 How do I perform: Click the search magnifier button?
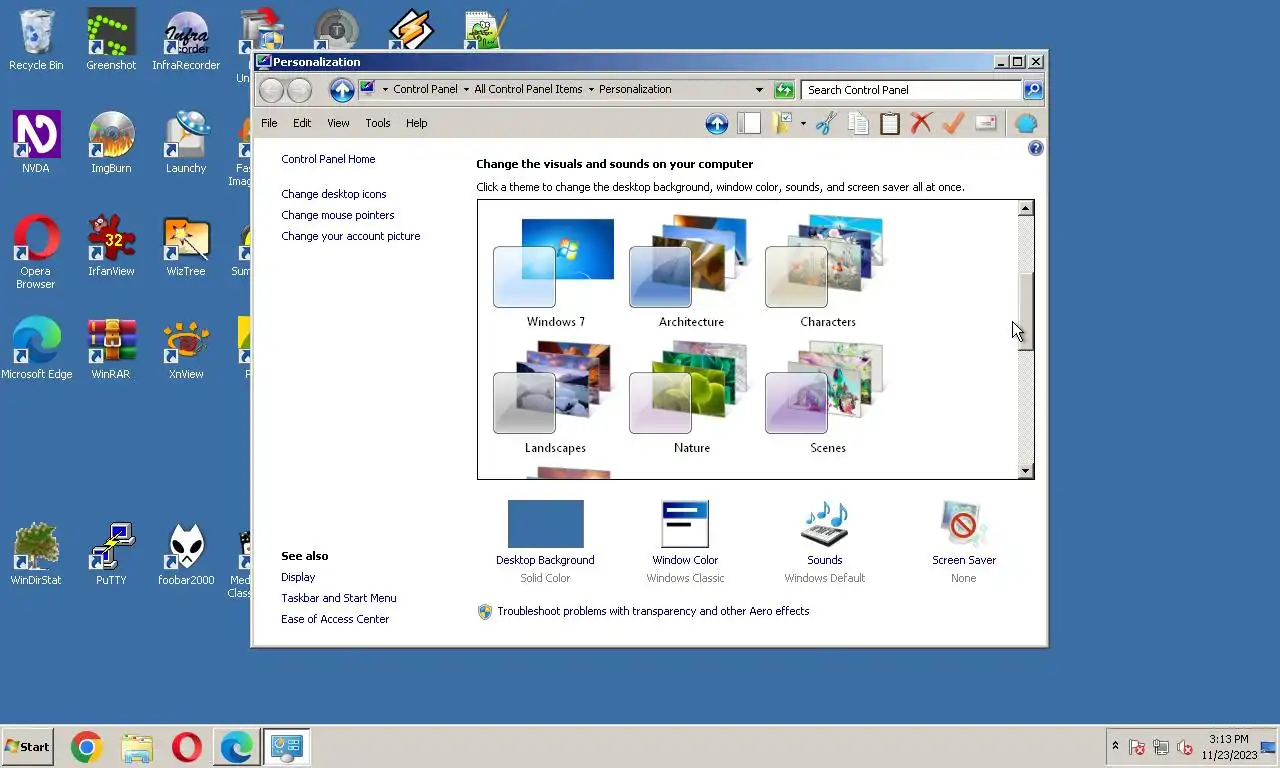pos(1033,90)
